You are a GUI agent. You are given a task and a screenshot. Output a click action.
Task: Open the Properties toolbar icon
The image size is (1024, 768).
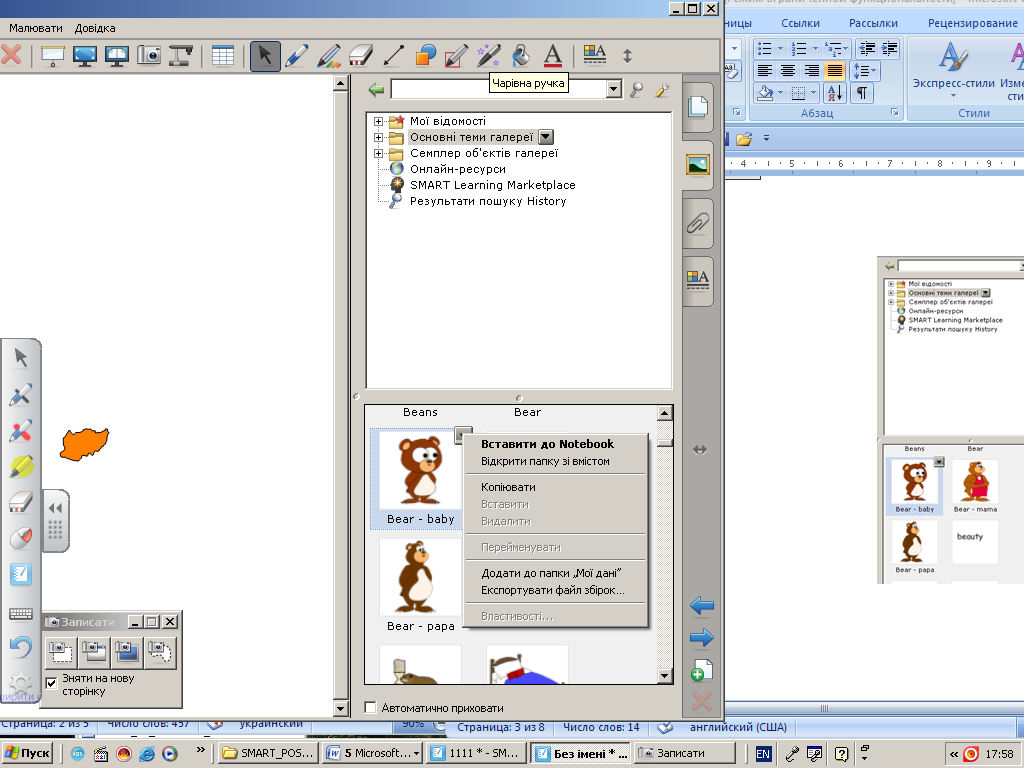click(x=594, y=56)
